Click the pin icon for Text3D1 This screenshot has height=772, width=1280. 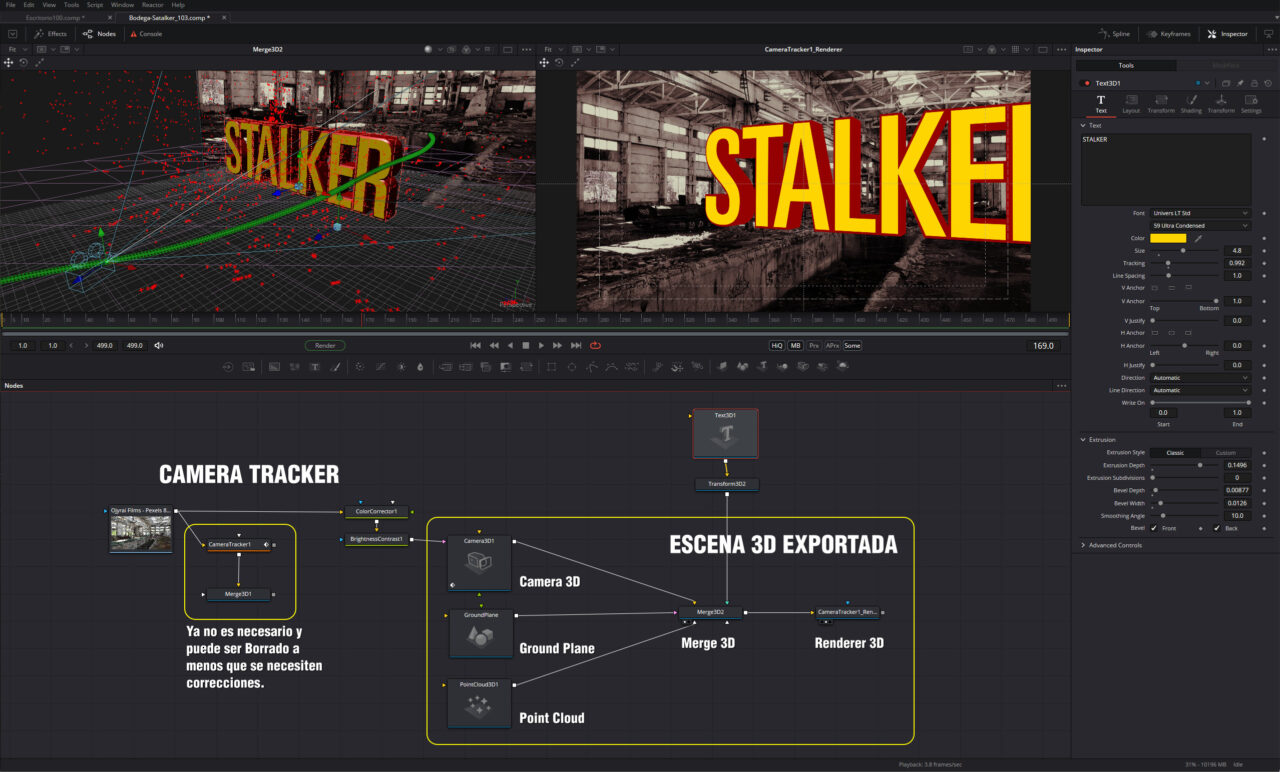pos(1240,83)
